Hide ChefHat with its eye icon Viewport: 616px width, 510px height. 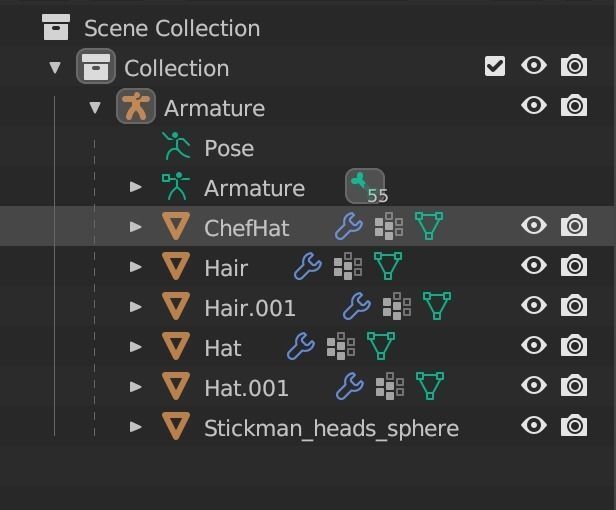(x=534, y=226)
